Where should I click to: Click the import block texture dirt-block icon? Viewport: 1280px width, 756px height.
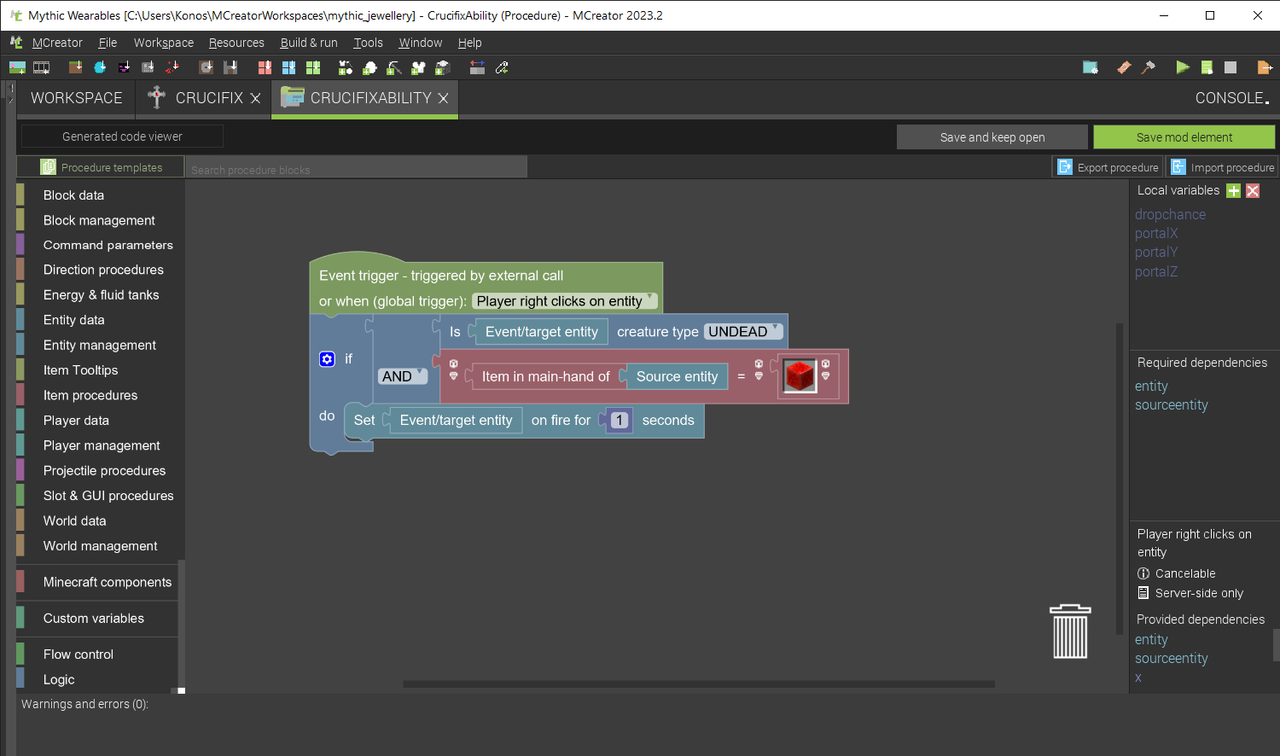pyautogui.click(x=75, y=67)
